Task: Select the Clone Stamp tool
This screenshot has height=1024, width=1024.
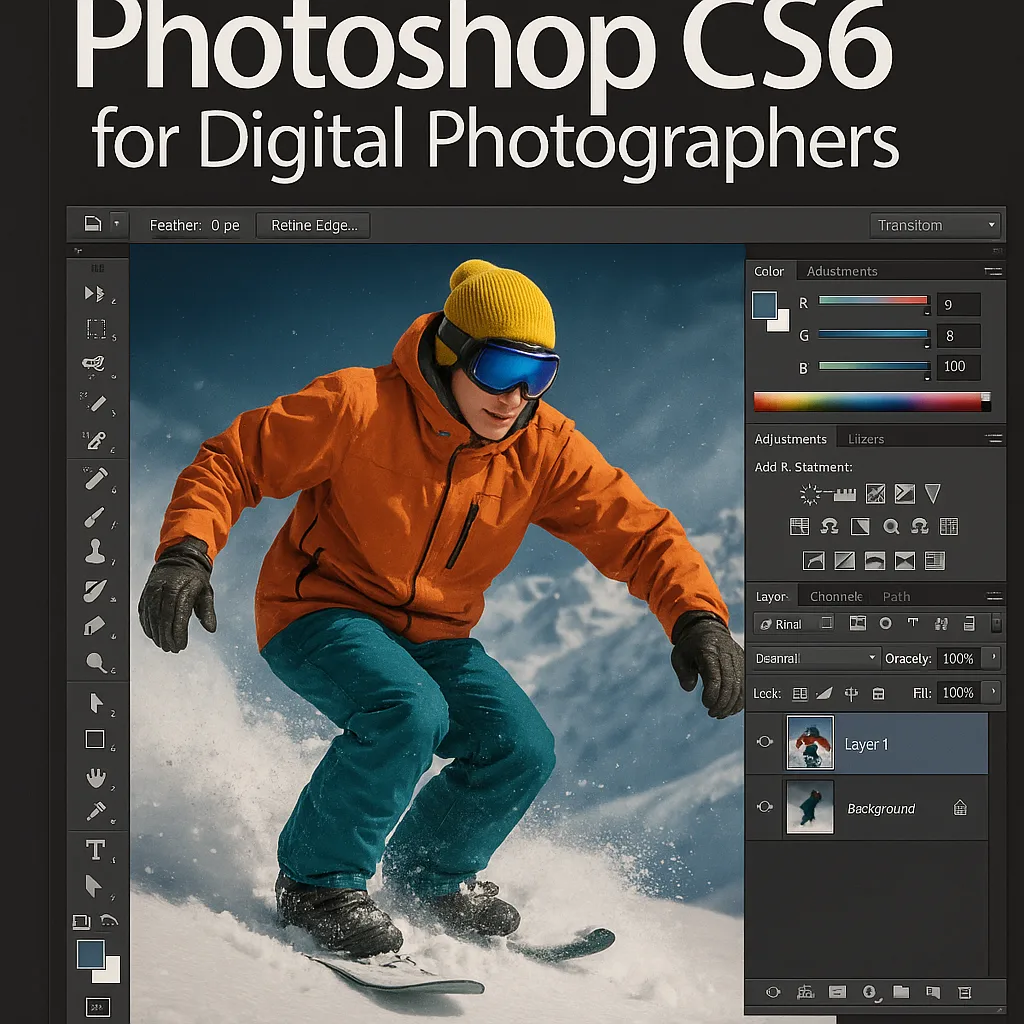Action: pos(95,551)
